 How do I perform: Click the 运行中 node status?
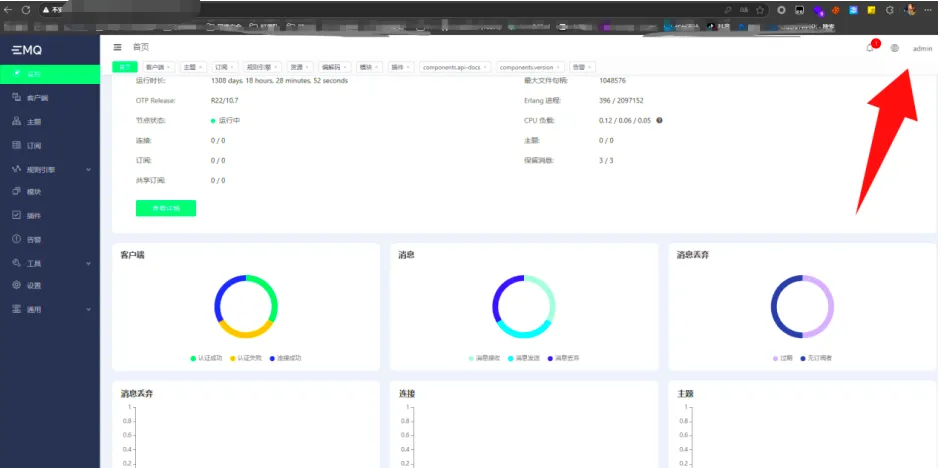pyautogui.click(x=225, y=120)
